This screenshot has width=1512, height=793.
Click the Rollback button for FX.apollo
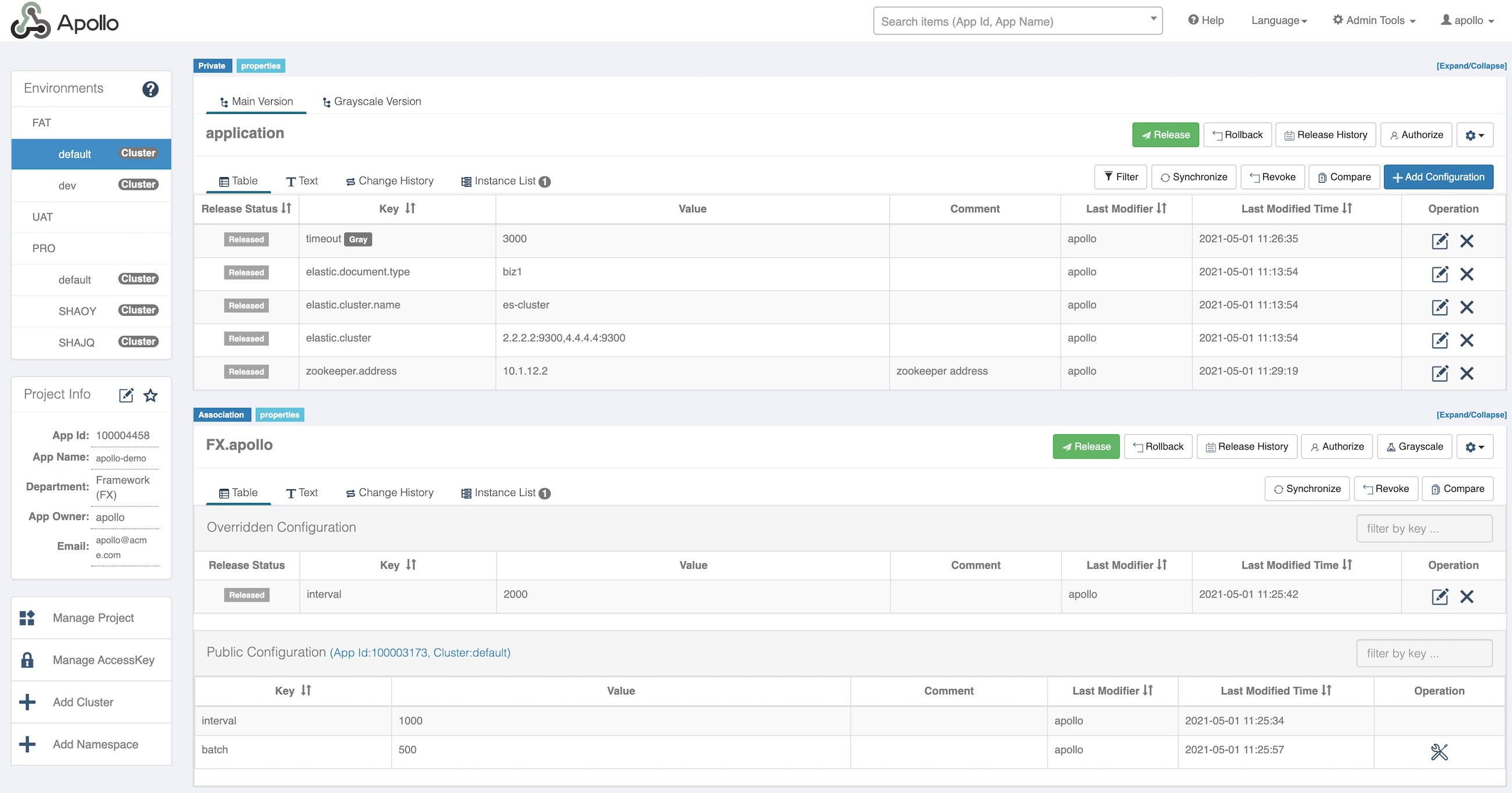pyautogui.click(x=1158, y=445)
